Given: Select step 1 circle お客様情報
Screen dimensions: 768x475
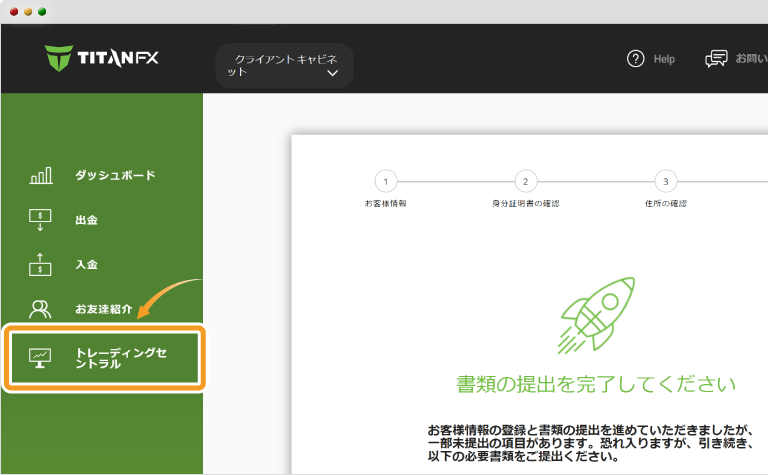Looking at the screenshot, I should [385, 182].
